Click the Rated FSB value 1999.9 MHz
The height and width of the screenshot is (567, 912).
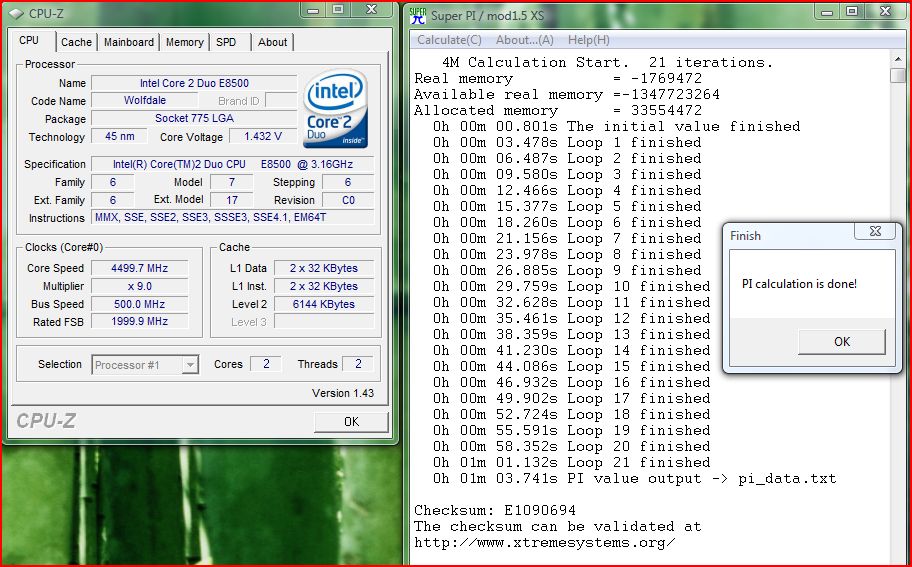pos(140,321)
